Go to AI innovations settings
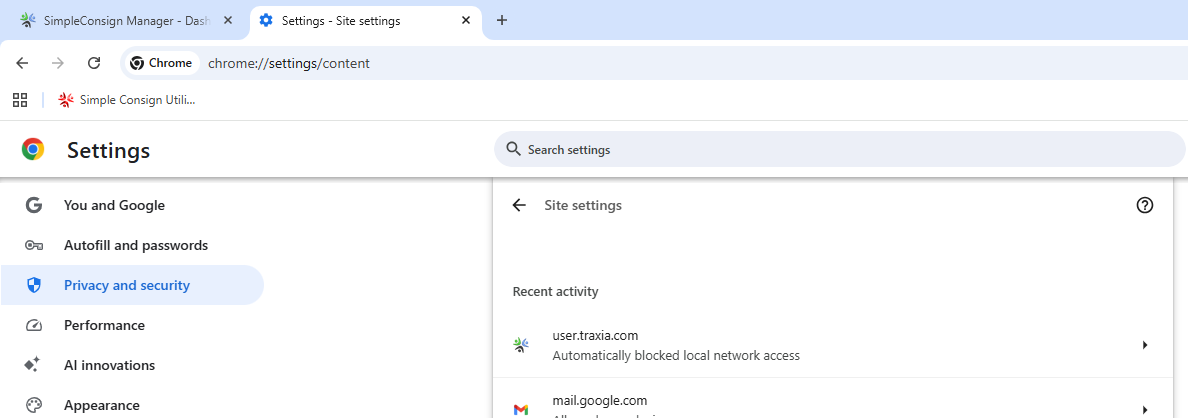 click(x=109, y=365)
